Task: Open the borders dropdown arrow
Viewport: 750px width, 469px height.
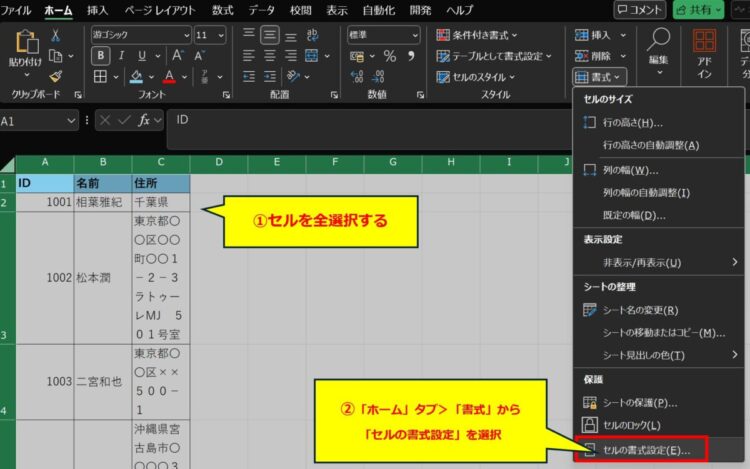Action: (x=115, y=77)
